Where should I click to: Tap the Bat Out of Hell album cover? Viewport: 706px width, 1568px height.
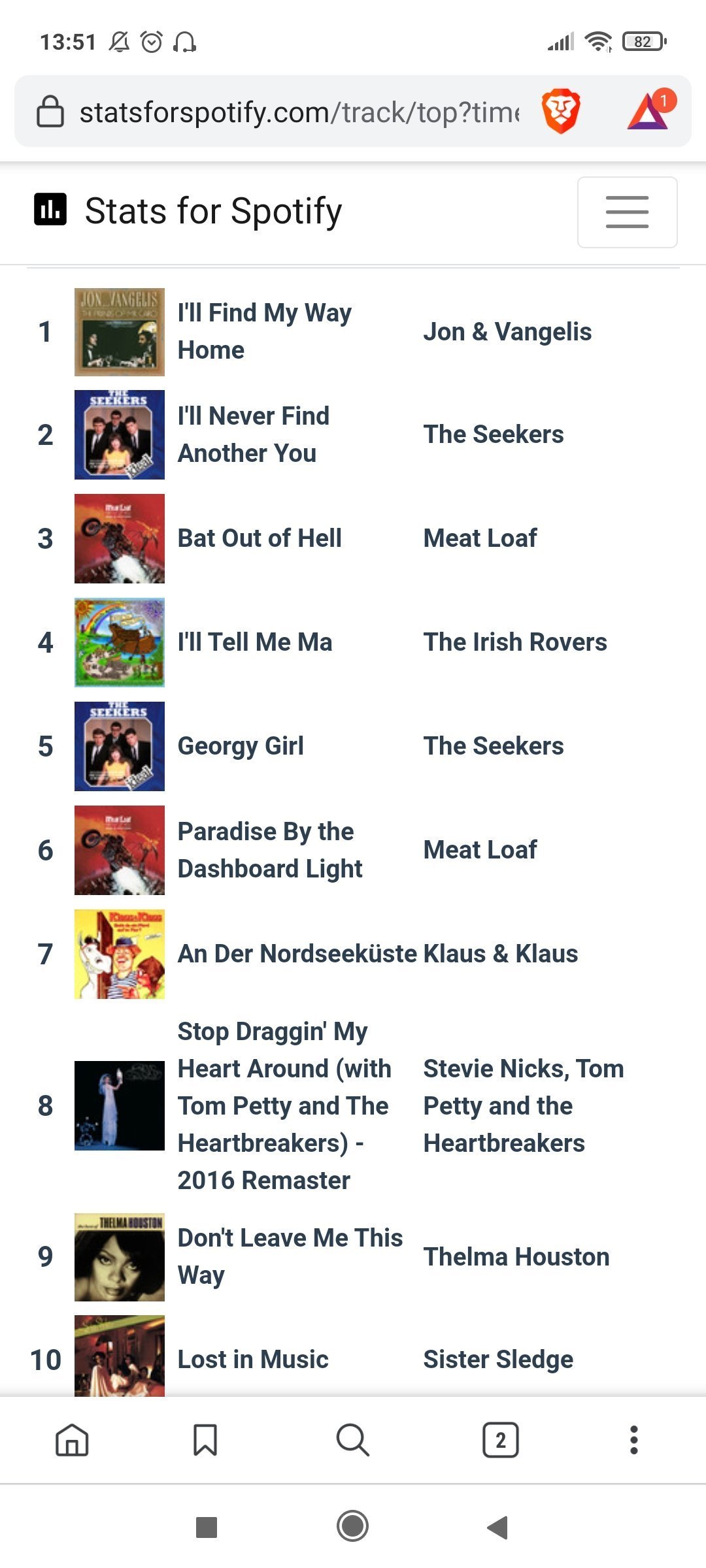click(120, 538)
